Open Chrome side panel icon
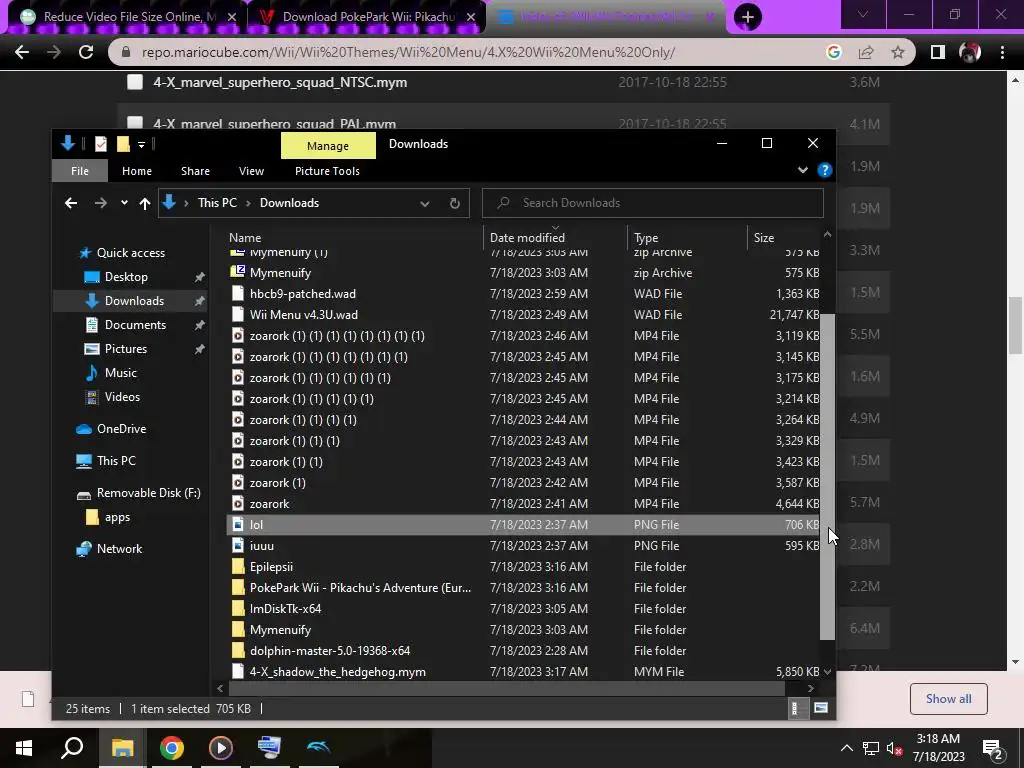Viewport: 1024px width, 768px height. tap(938, 52)
